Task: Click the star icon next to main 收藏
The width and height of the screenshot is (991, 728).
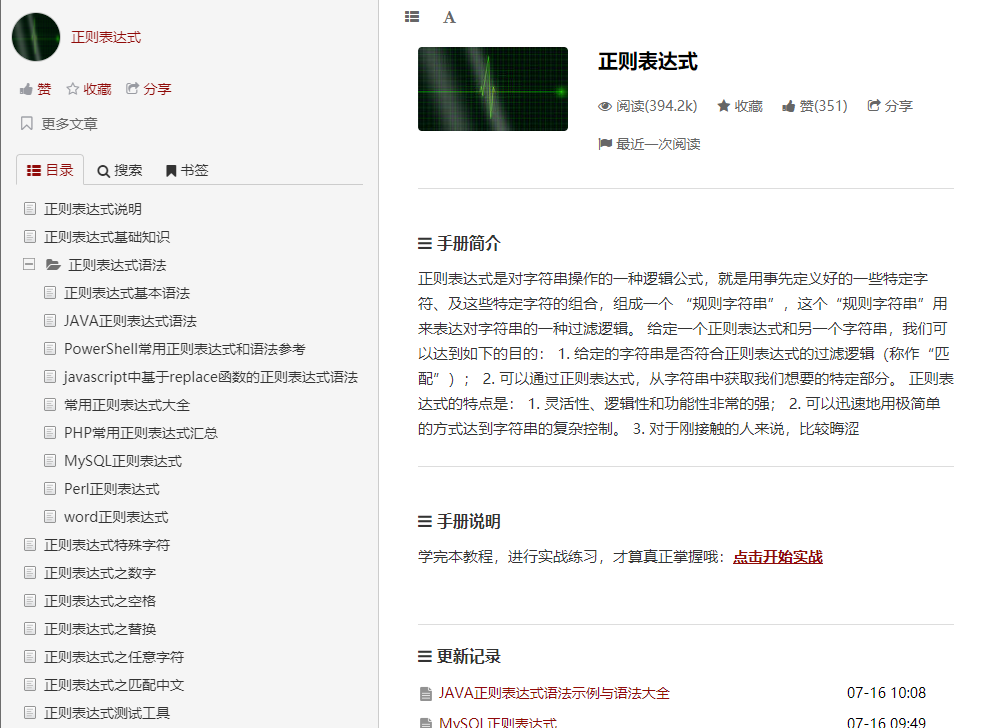Action: tap(724, 106)
